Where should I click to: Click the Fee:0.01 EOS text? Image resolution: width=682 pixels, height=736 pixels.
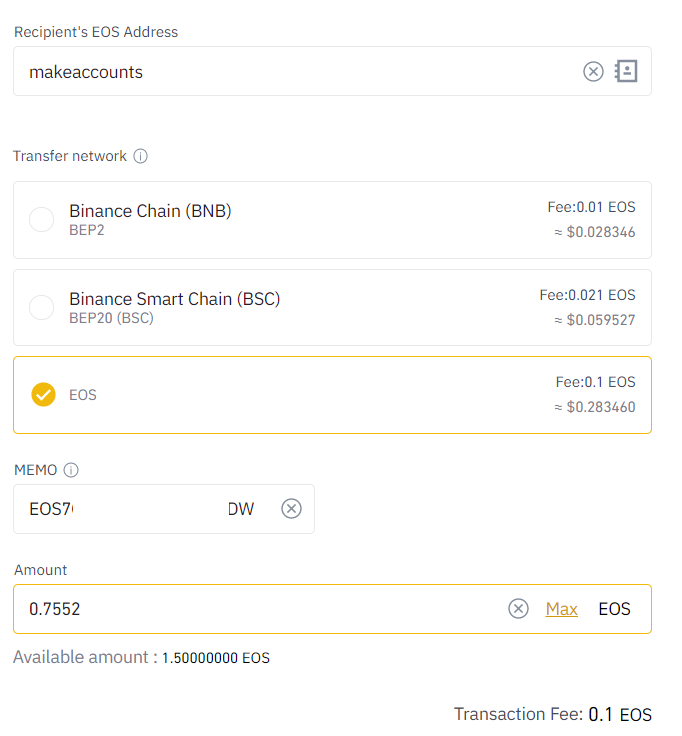point(591,207)
